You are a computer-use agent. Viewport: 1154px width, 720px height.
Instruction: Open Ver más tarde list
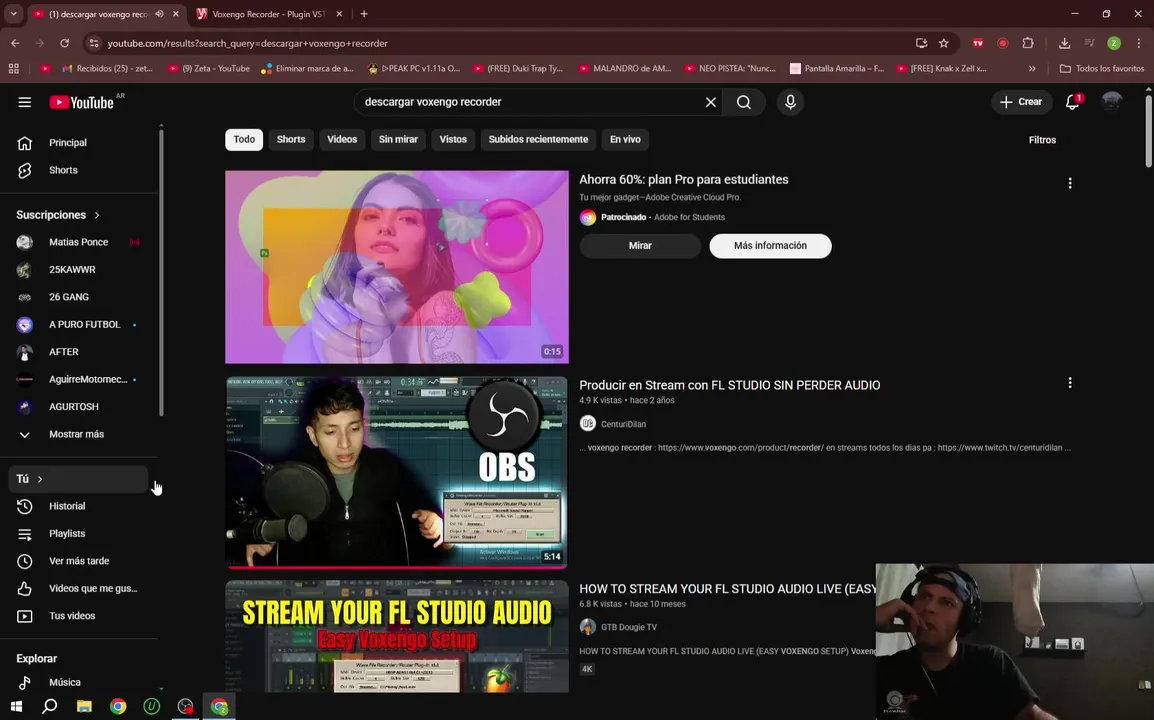(x=79, y=561)
